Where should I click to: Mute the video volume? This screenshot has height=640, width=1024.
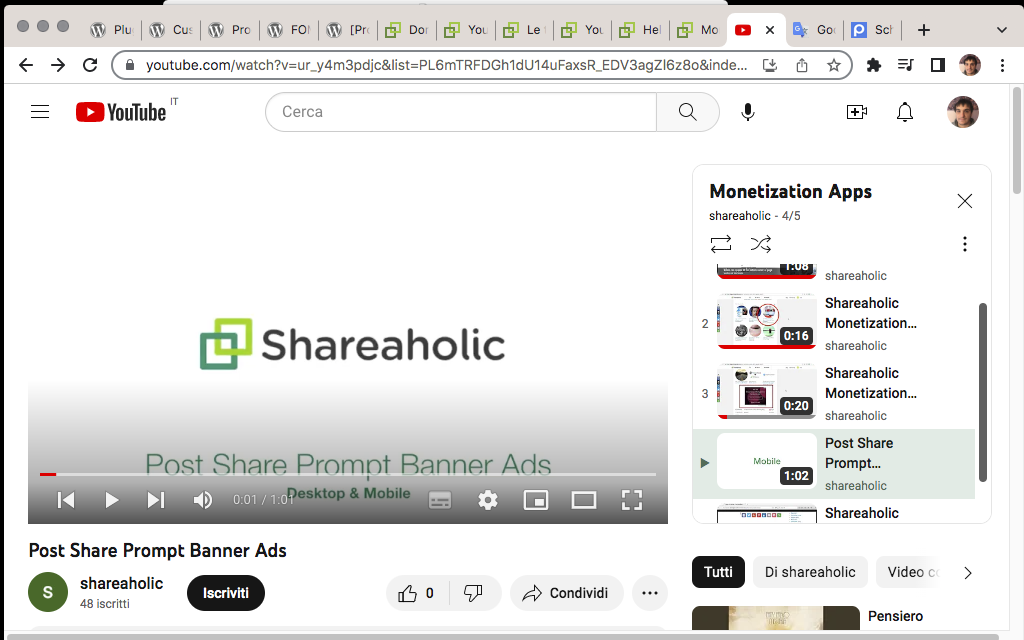coord(202,500)
